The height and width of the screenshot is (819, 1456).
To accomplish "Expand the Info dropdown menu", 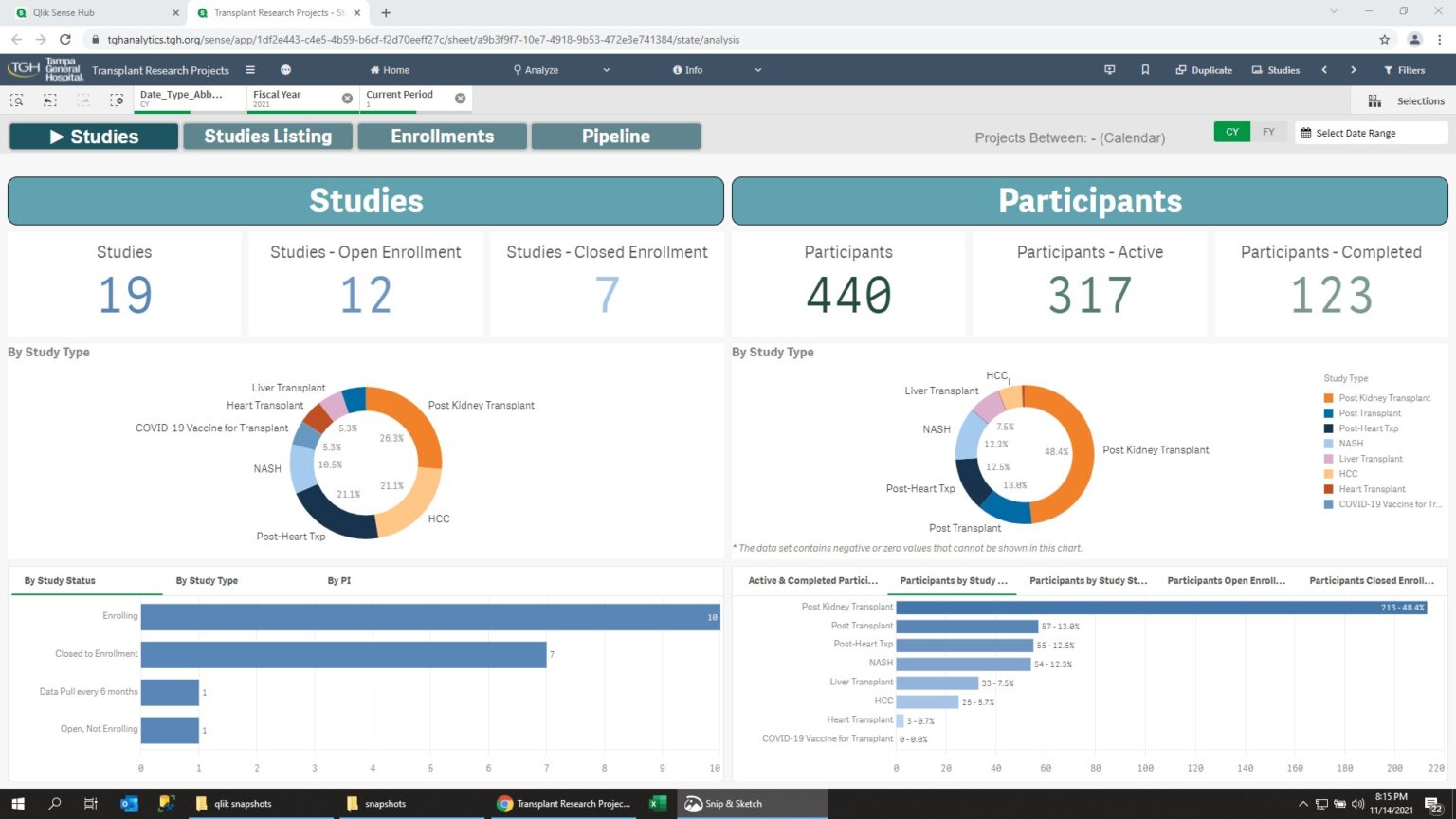I will click(756, 69).
